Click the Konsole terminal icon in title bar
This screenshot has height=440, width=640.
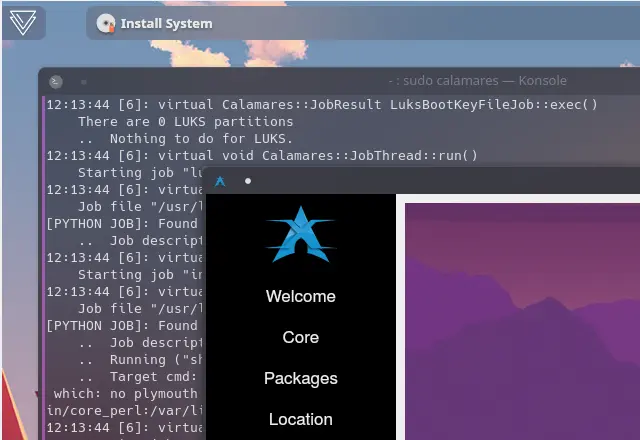coord(56,82)
